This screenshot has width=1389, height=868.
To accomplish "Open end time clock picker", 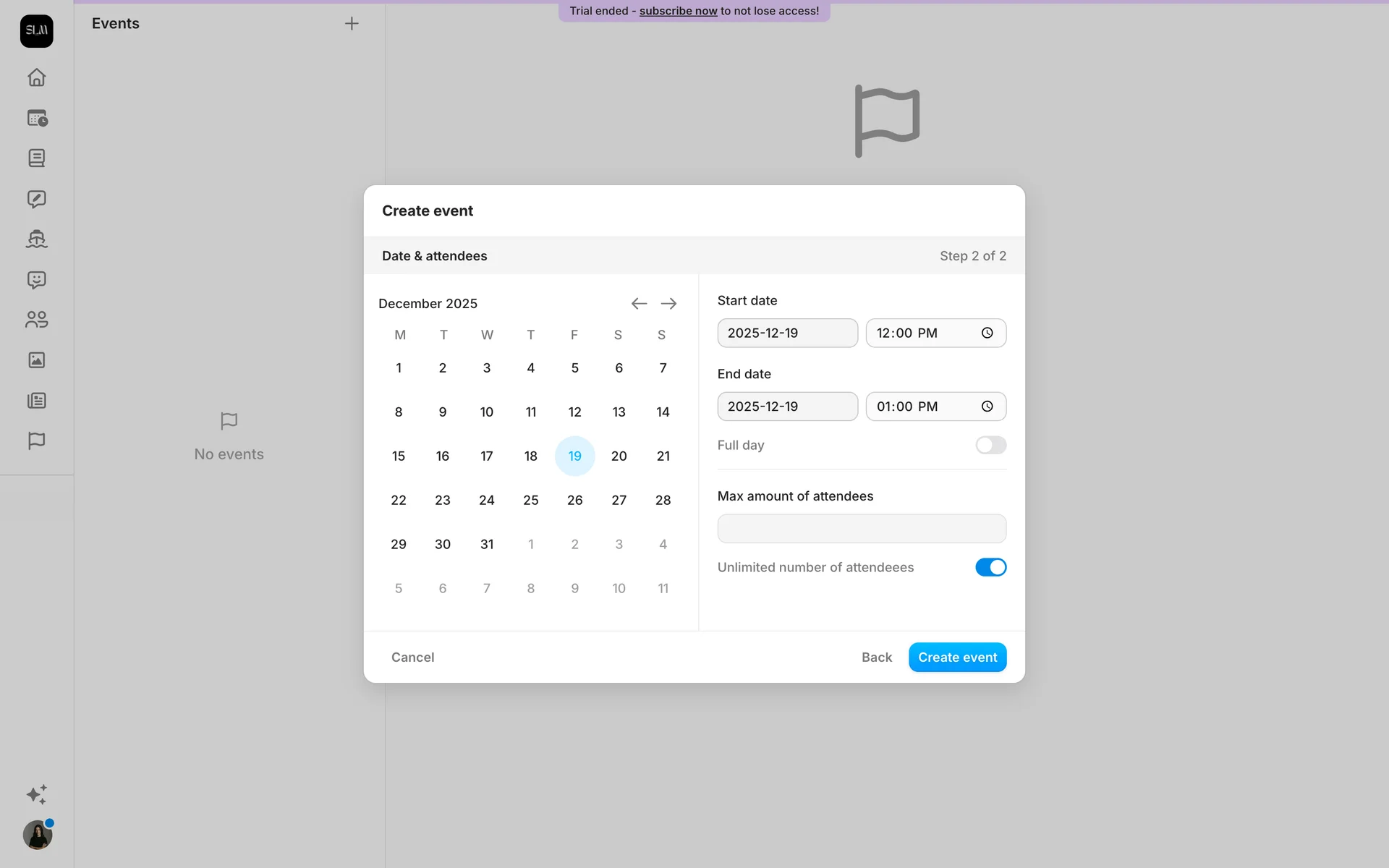I will click(987, 407).
